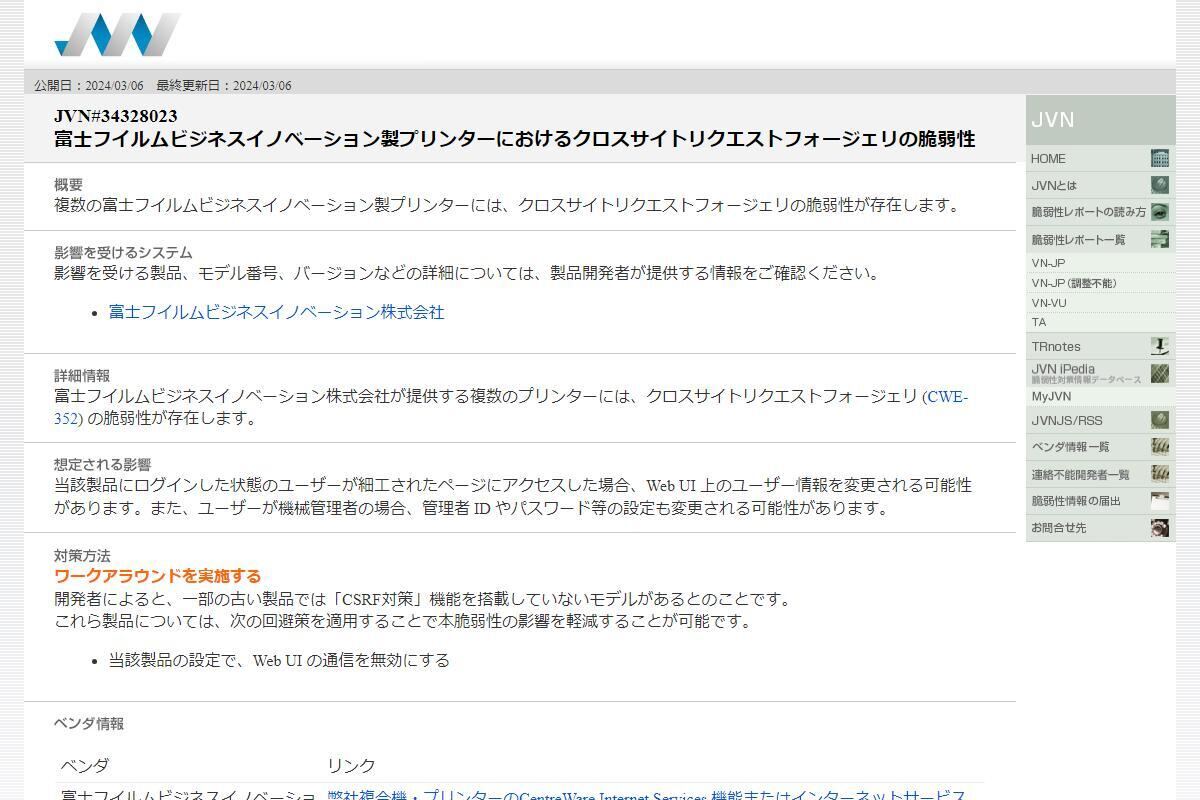The width and height of the screenshot is (1200, 800).
Task: Click the JVN iPedia icon
Action: (1160, 373)
